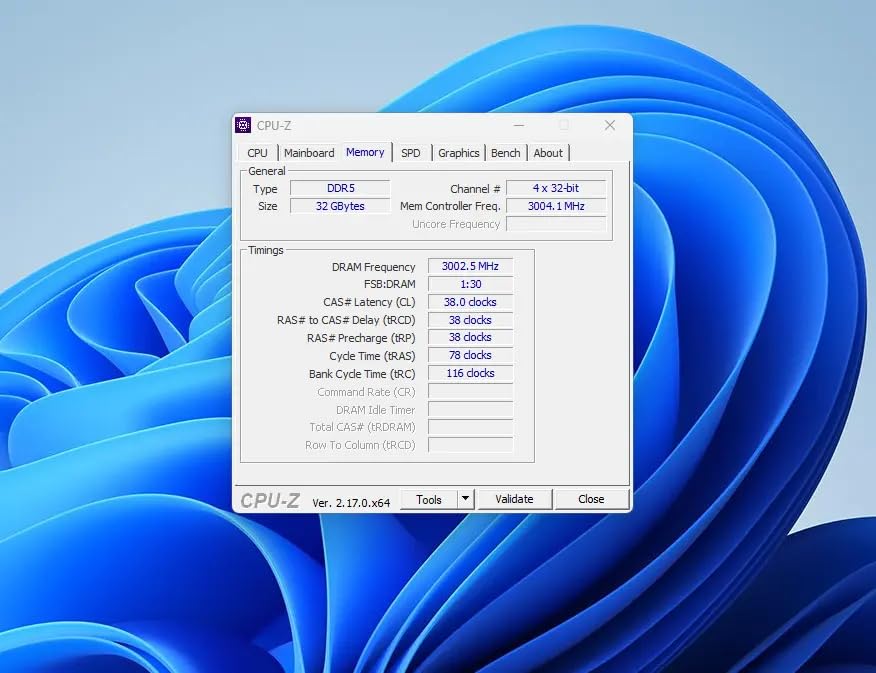Click the Bank Cycle Time (tRC) label
Viewport: 876px width, 673px height.
(362, 374)
